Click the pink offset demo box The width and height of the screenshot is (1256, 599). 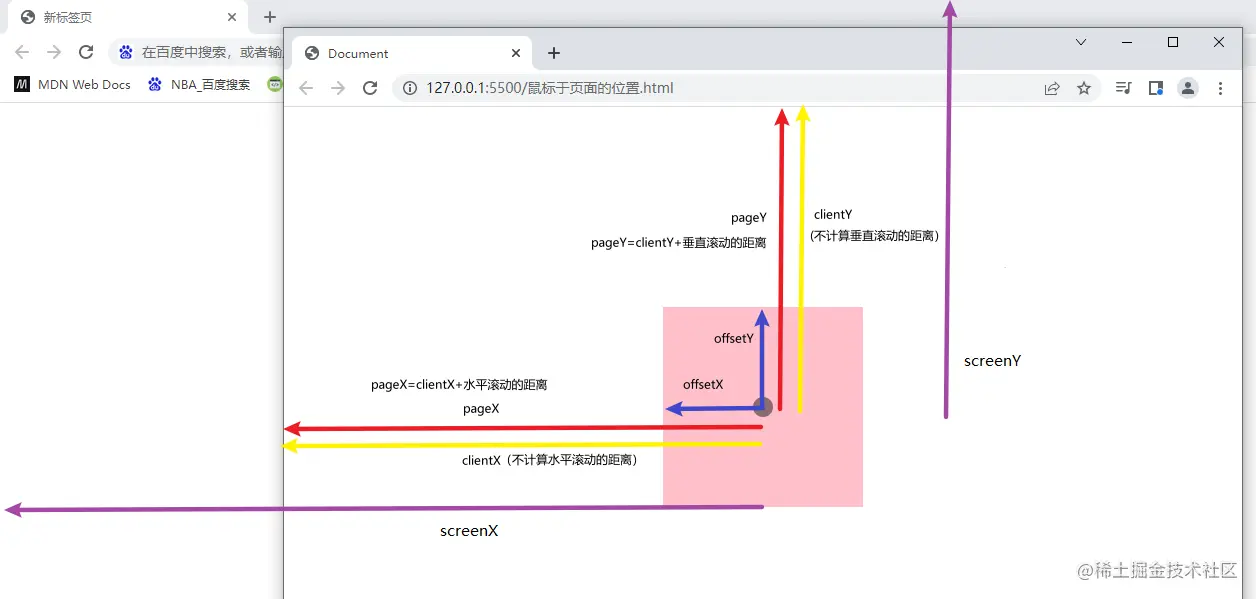820,460
